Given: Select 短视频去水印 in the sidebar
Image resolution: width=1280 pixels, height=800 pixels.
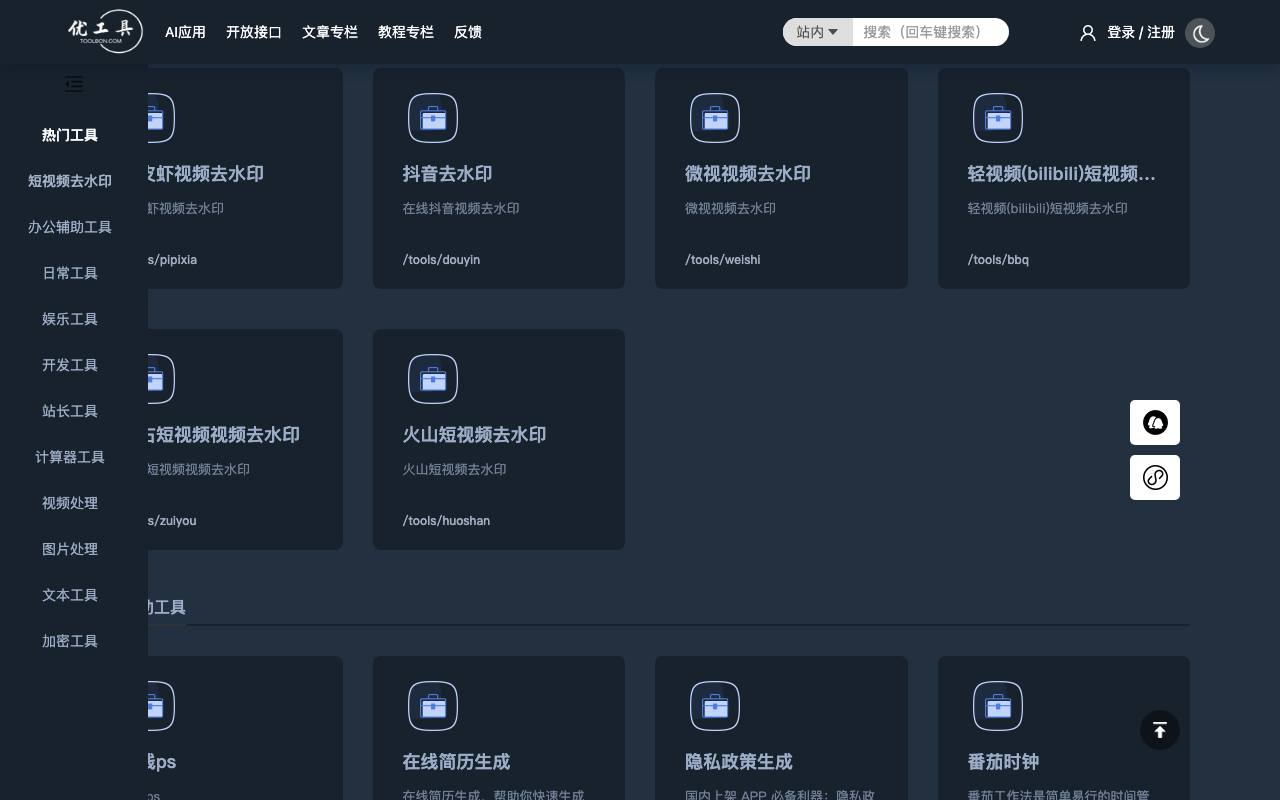Looking at the screenshot, I should pyautogui.click(x=70, y=181).
